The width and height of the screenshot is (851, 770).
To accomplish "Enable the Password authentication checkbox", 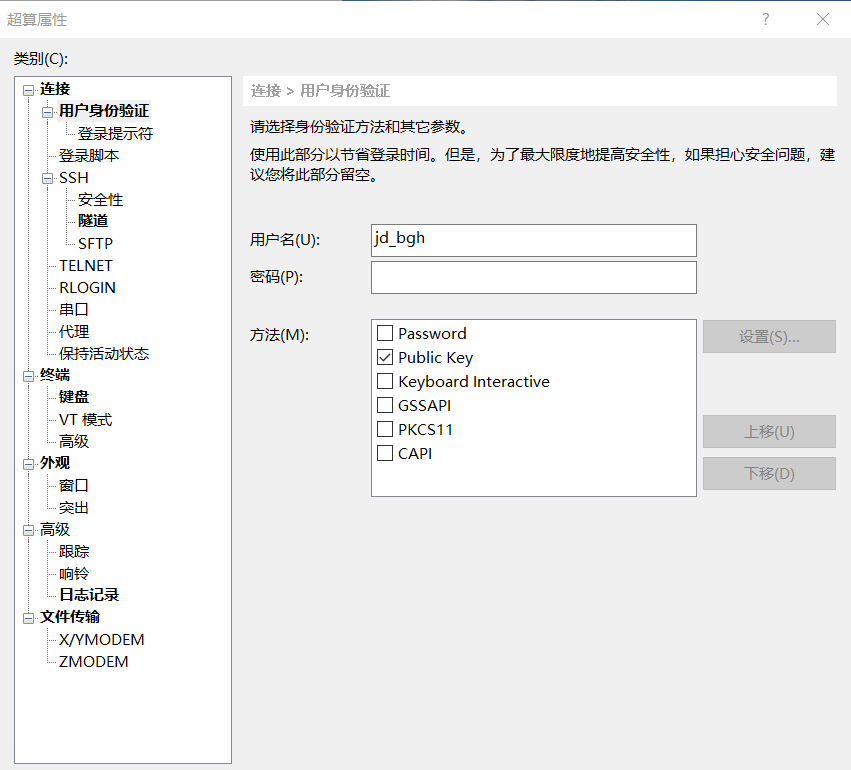I will coord(385,333).
